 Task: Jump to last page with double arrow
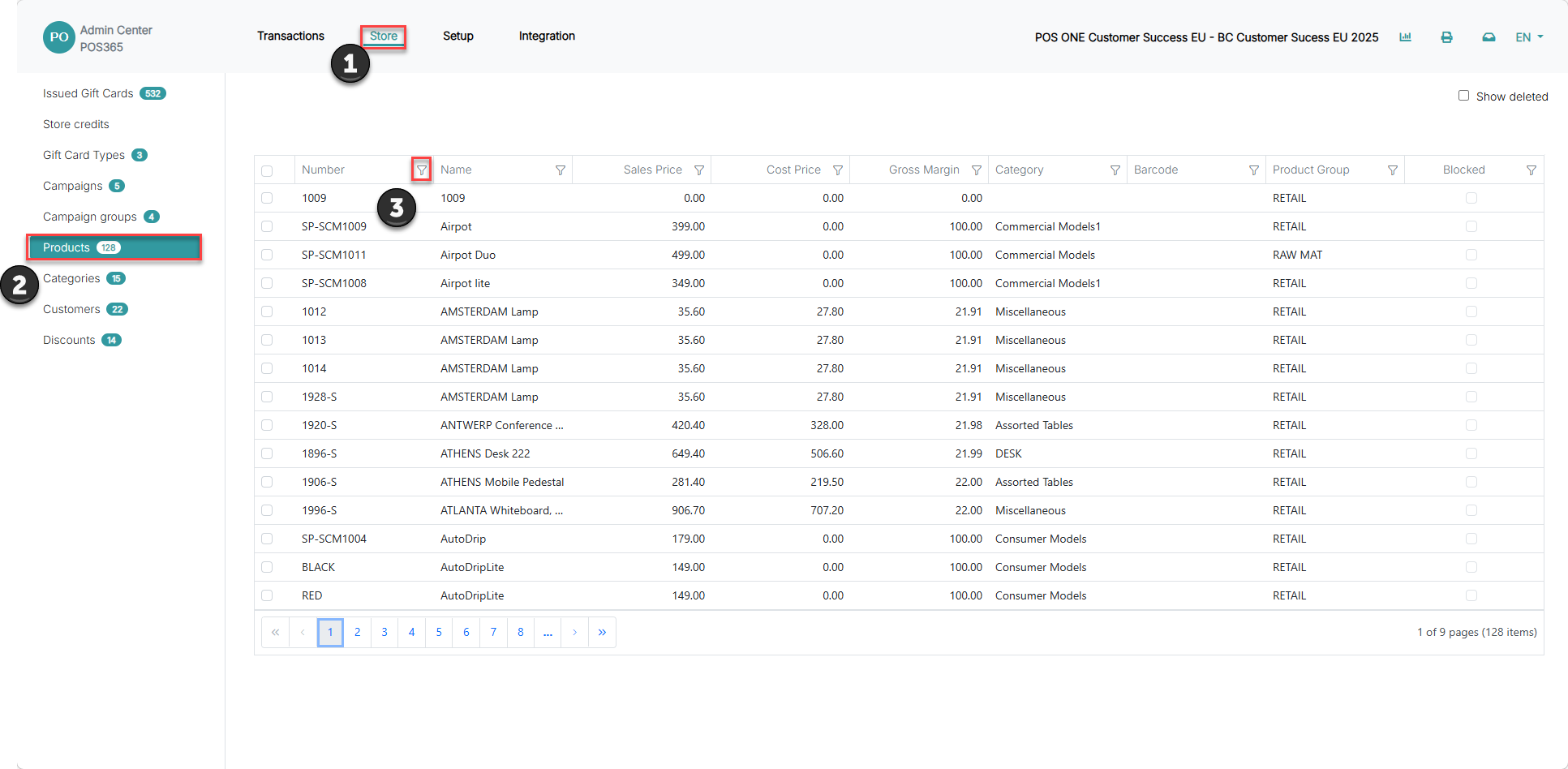(602, 632)
